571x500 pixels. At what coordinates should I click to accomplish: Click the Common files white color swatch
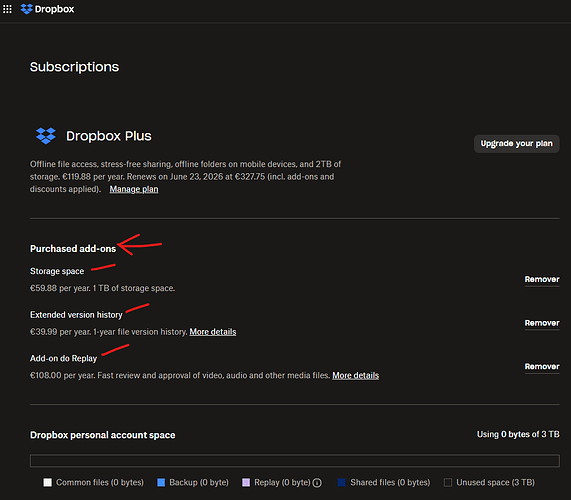click(48, 483)
